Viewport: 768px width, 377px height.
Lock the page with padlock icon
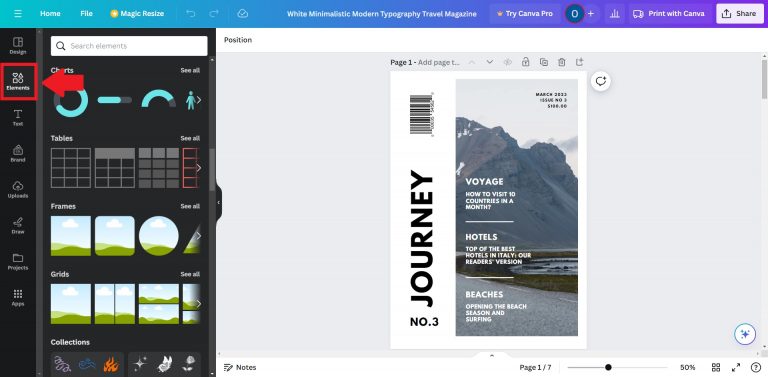[x=526, y=62]
